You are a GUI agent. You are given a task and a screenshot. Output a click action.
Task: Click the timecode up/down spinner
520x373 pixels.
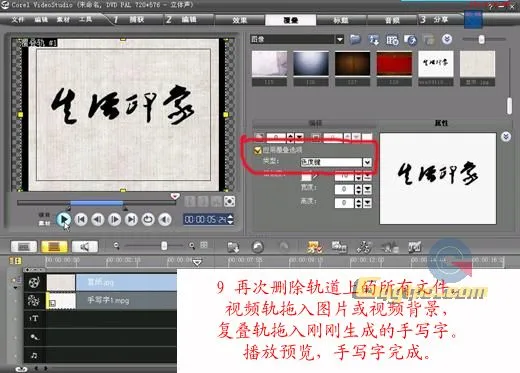coord(230,219)
